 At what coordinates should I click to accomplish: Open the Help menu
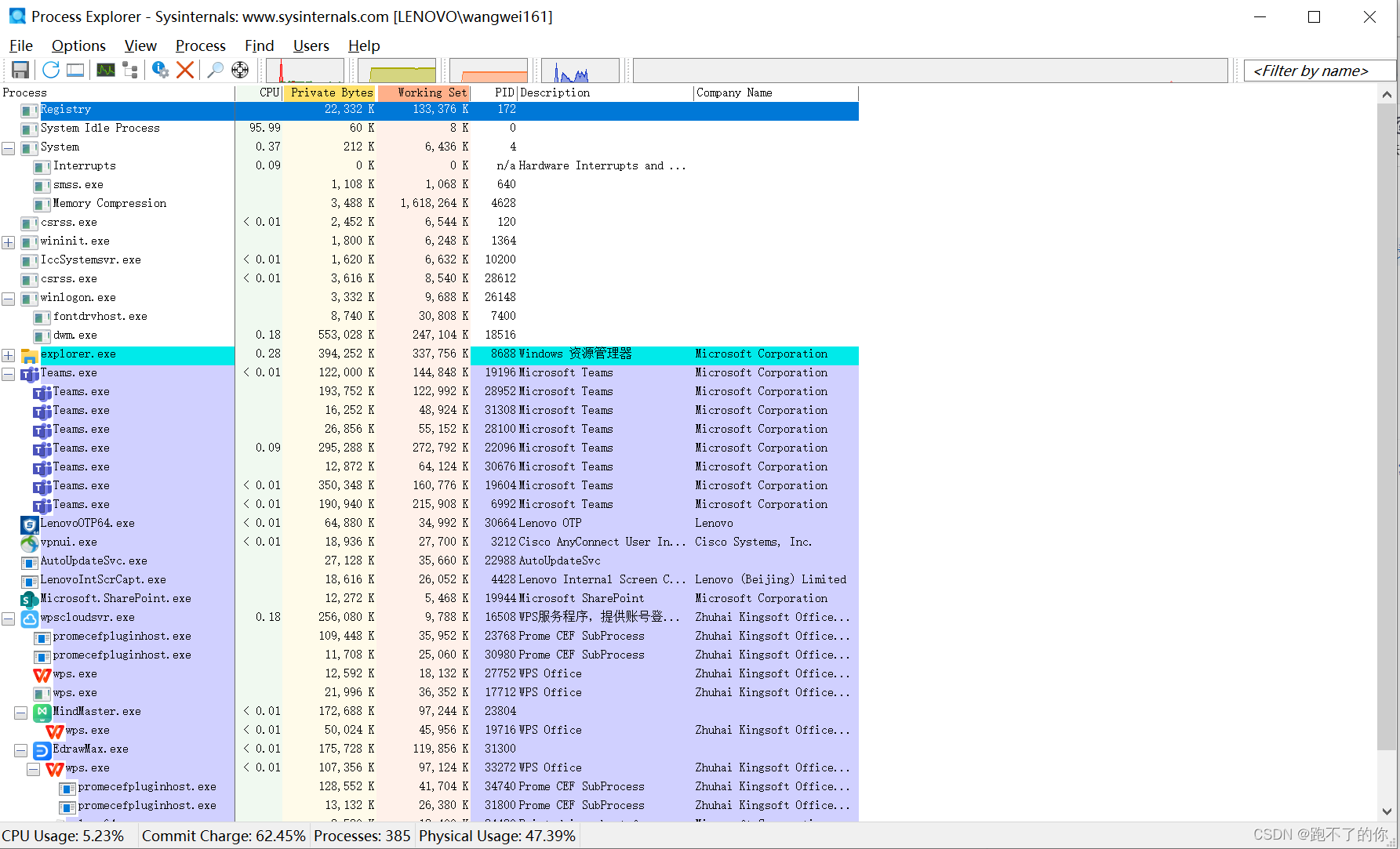point(364,45)
